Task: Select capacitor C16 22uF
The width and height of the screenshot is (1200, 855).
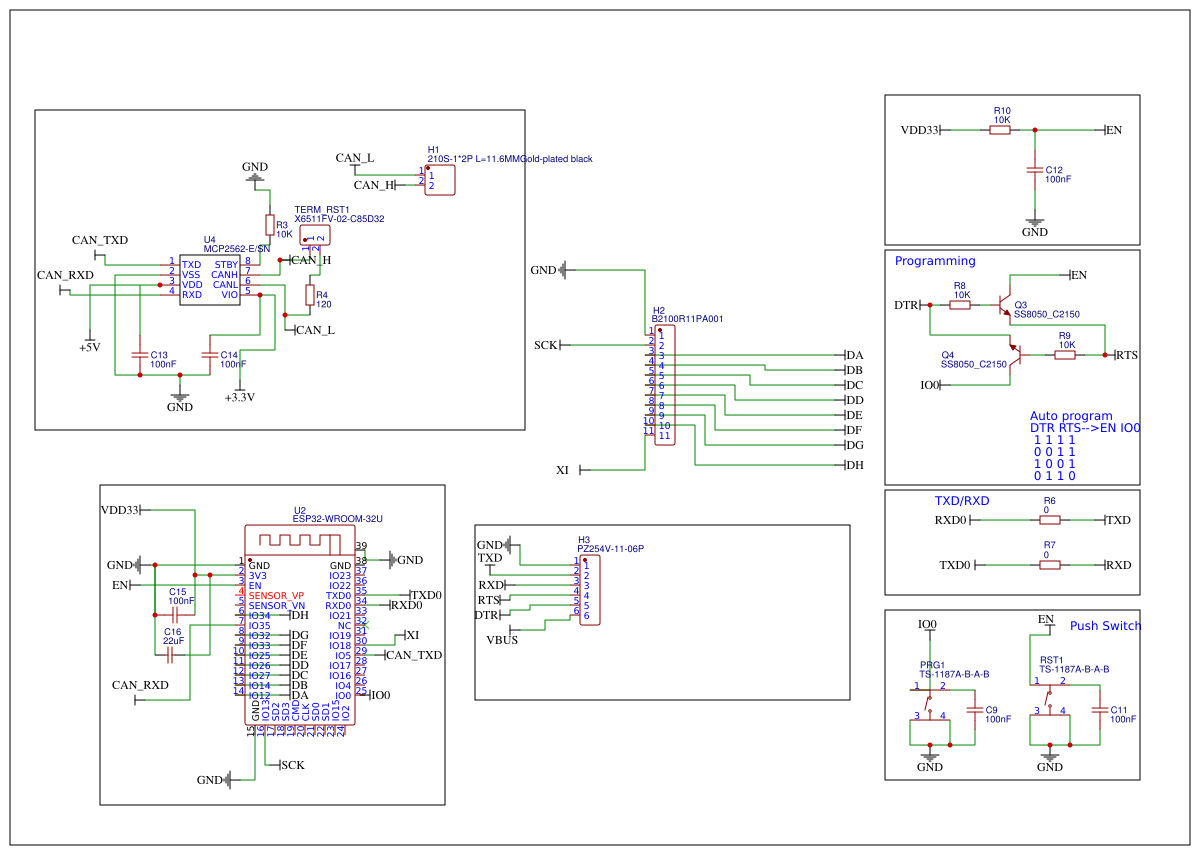Action: tap(171, 654)
